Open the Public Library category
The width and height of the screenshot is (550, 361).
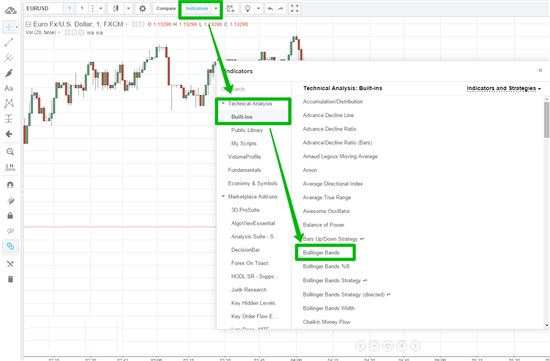click(247, 130)
